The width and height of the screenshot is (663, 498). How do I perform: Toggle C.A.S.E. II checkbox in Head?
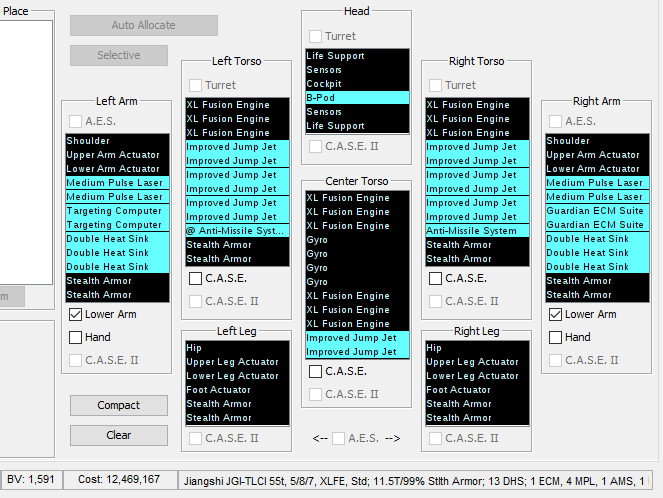tap(315, 147)
